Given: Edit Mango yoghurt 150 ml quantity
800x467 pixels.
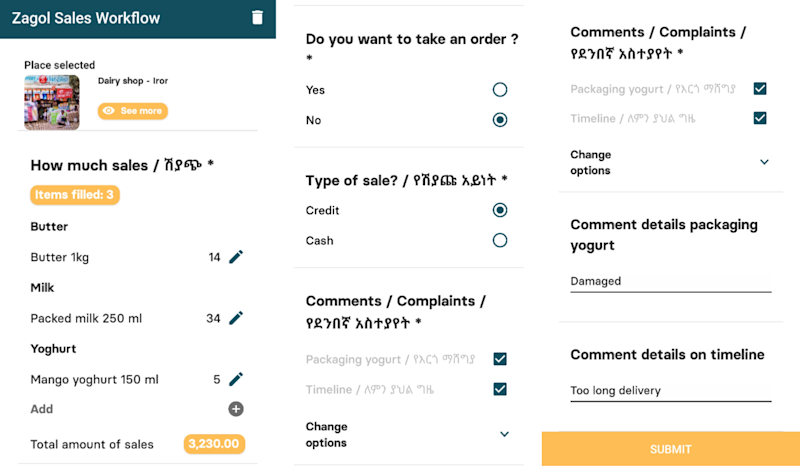Looking at the screenshot, I should point(236,379).
